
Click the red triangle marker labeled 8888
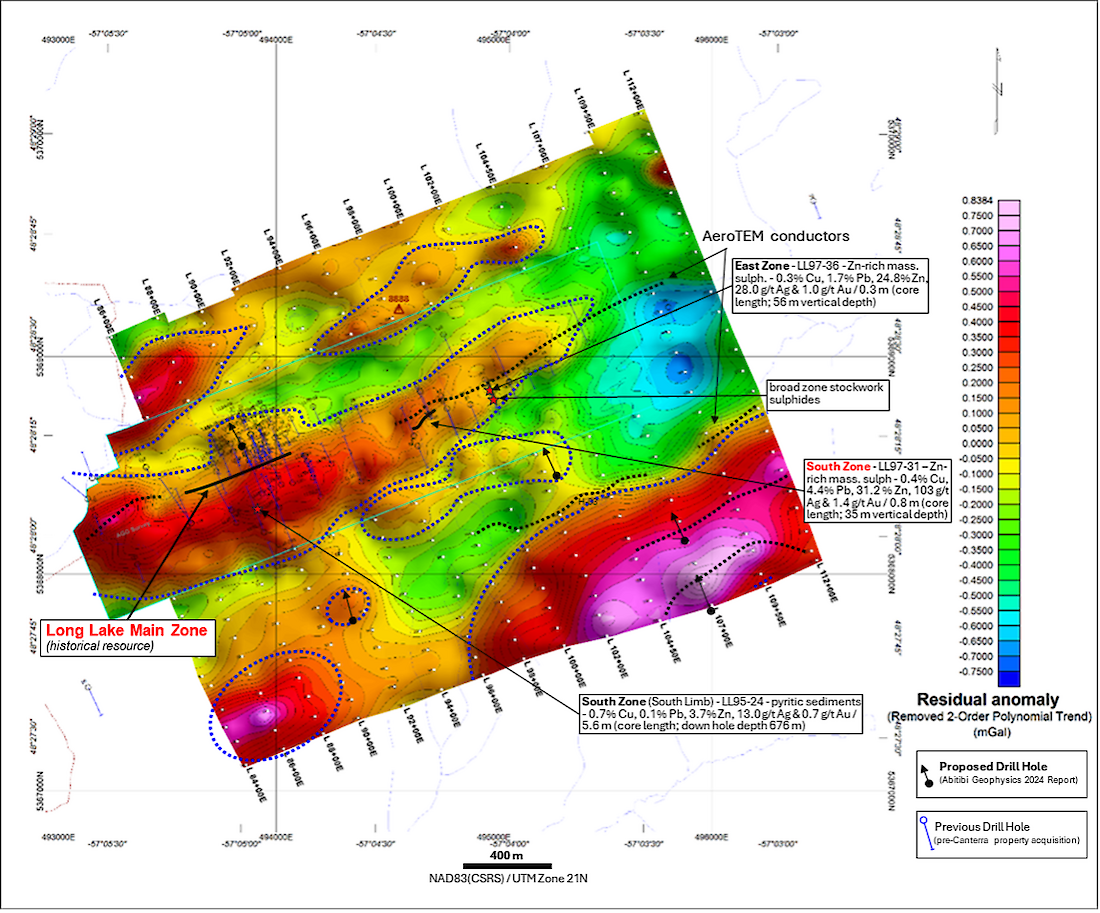[x=398, y=310]
